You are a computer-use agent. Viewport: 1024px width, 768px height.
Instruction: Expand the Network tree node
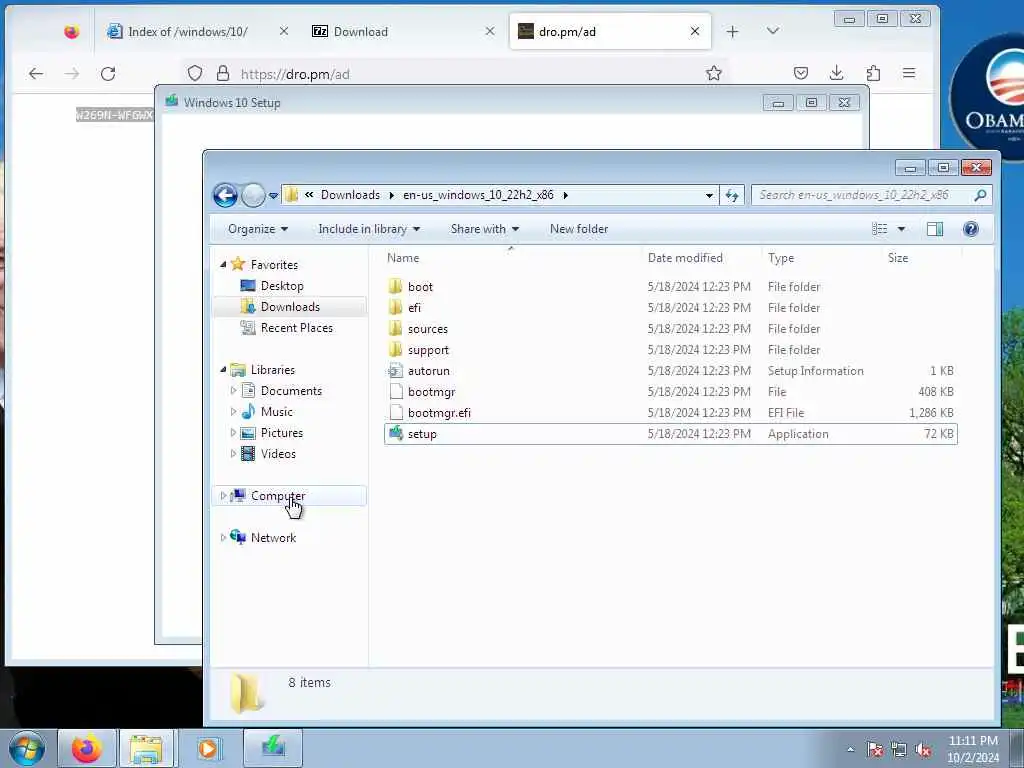[223, 537]
